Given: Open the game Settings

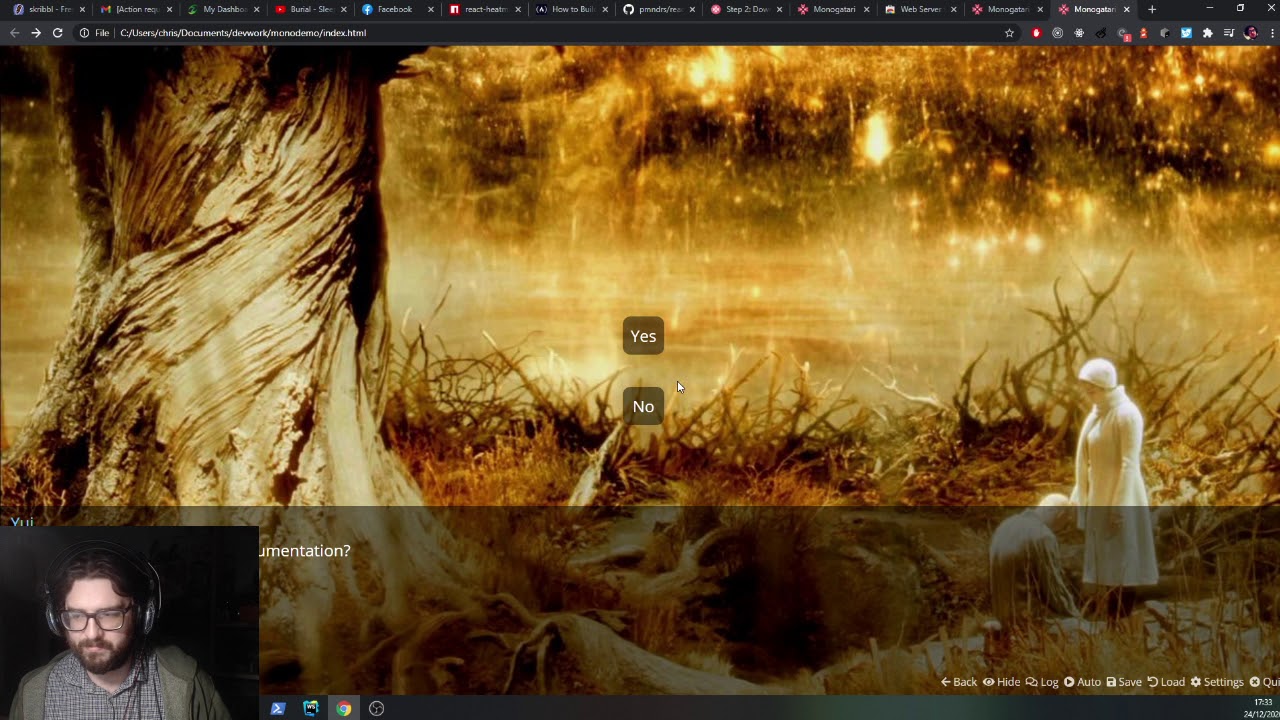Looking at the screenshot, I should (x=1217, y=682).
